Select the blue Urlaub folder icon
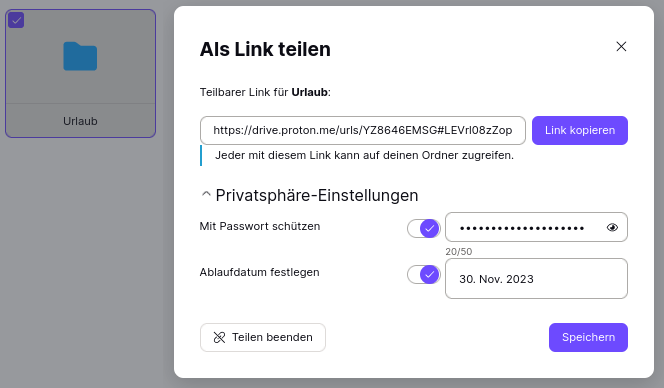Viewport: 664px width, 388px height. [80, 56]
